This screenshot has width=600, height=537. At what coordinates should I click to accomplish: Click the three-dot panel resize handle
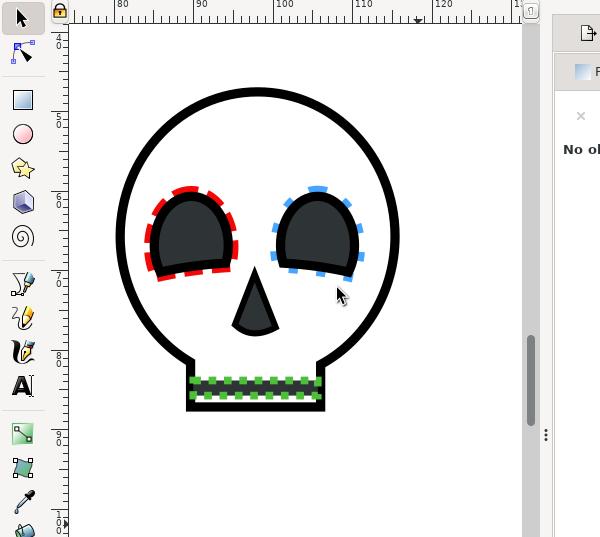546,435
